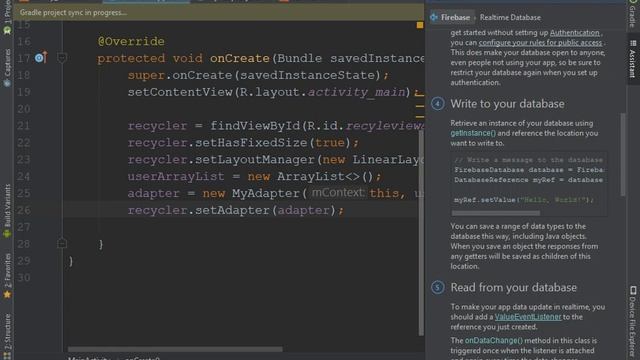640x360 pixels.
Task: Click activity_main in setContentView line
Action: (x=356, y=92)
